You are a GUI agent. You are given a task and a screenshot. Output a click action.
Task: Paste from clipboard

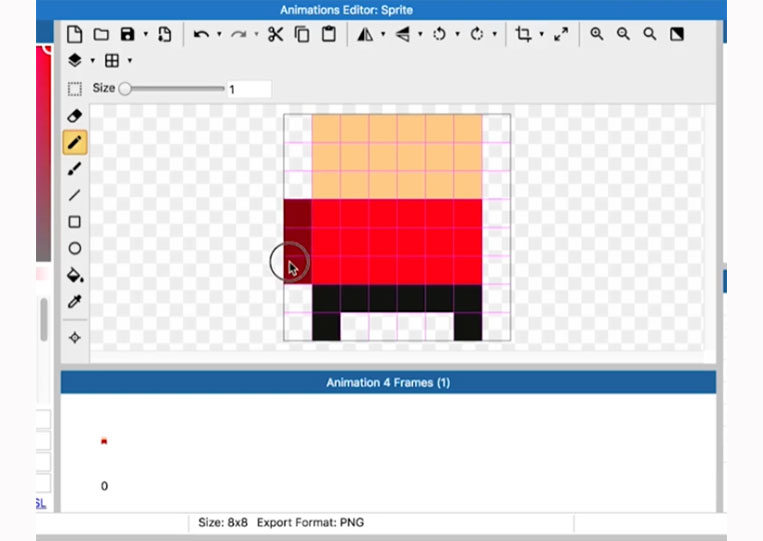[329, 34]
